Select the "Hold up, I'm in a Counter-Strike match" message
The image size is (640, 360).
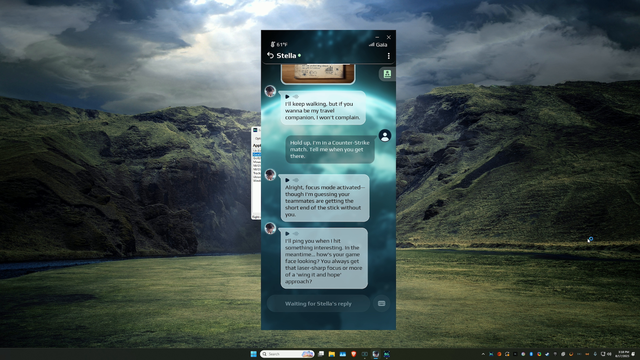pyautogui.click(x=330, y=149)
